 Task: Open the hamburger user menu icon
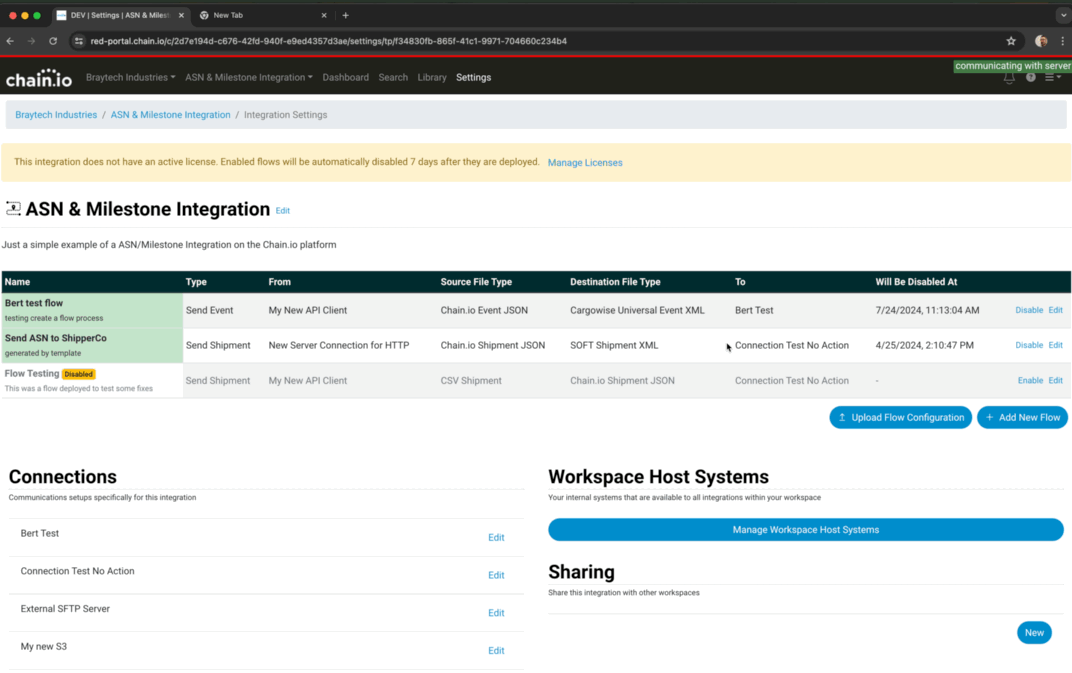pyautogui.click(x=1053, y=77)
